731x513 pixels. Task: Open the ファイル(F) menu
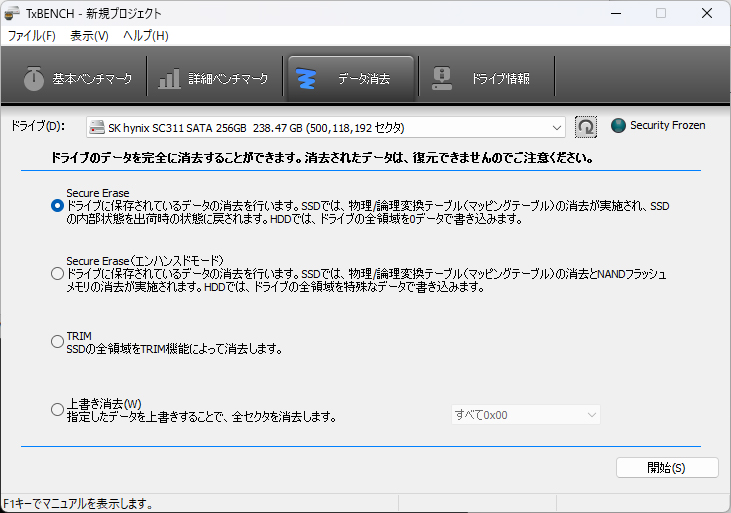click(x=31, y=36)
